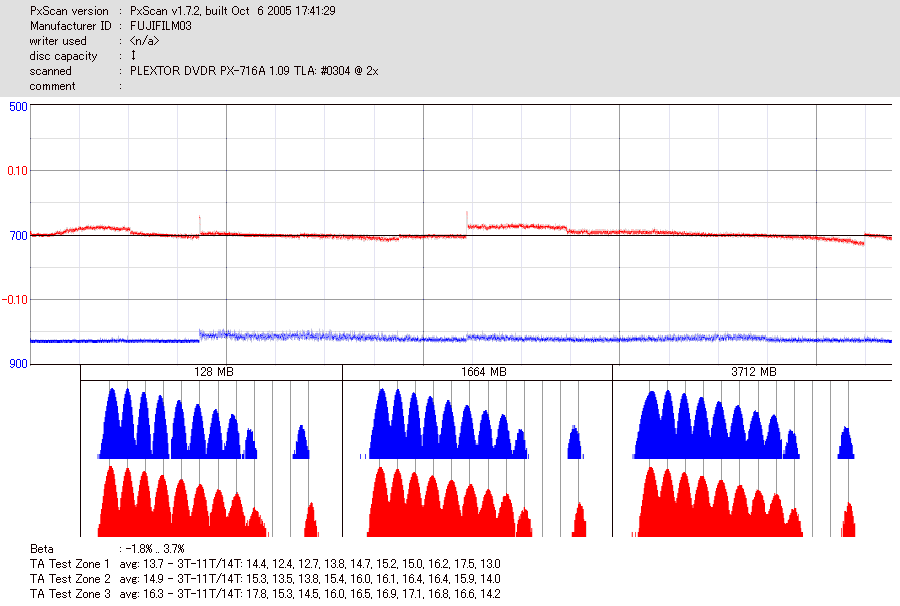Click the Zone 3 'avg: 16.3' values row
This screenshot has height=606, width=900.
(310, 594)
